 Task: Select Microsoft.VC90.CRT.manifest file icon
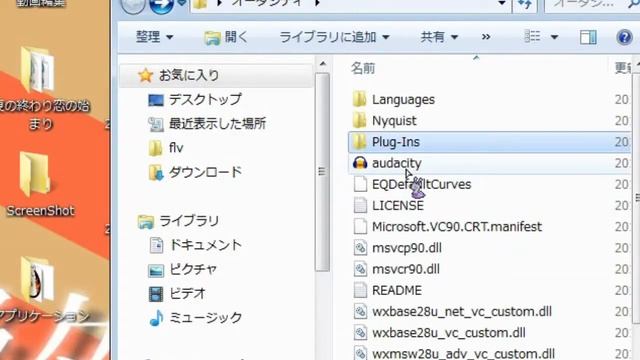click(x=360, y=227)
